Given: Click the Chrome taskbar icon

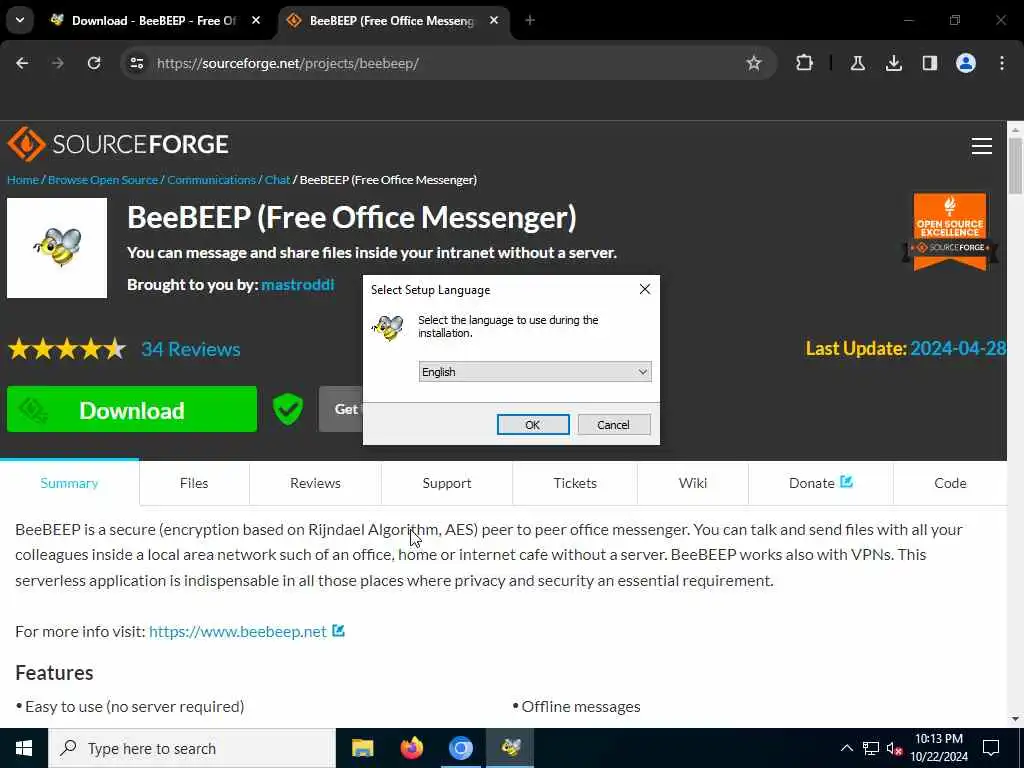Looking at the screenshot, I should pos(460,748).
